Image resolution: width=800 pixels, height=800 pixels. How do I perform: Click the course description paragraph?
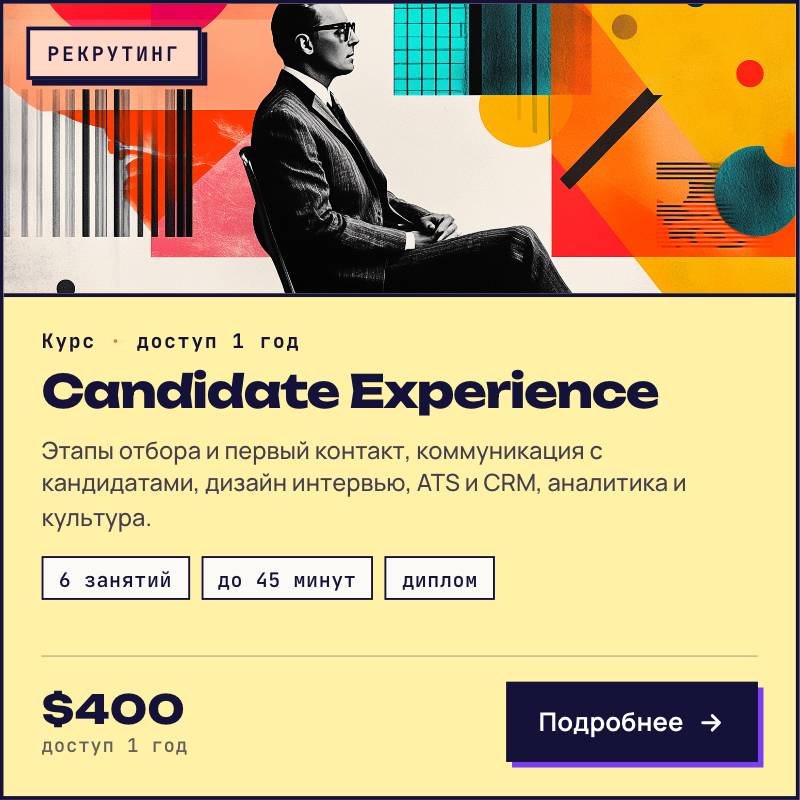pos(364,484)
